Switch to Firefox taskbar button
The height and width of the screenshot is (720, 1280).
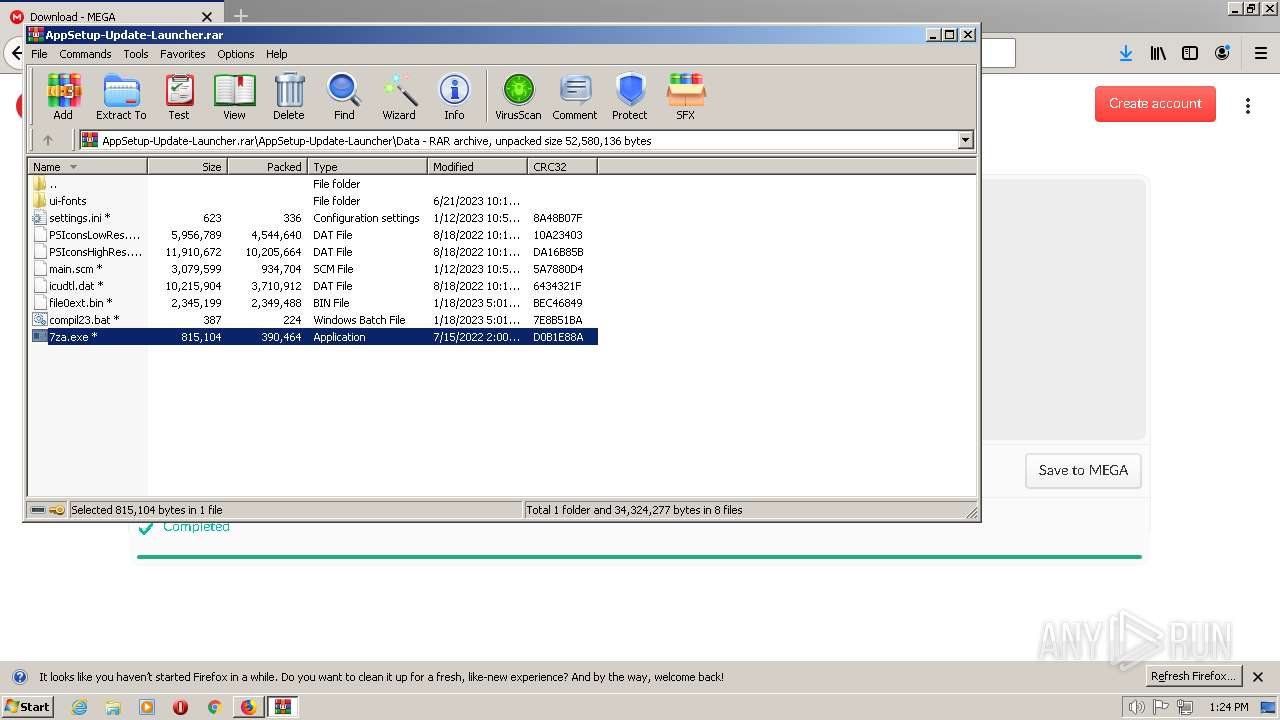coord(248,707)
